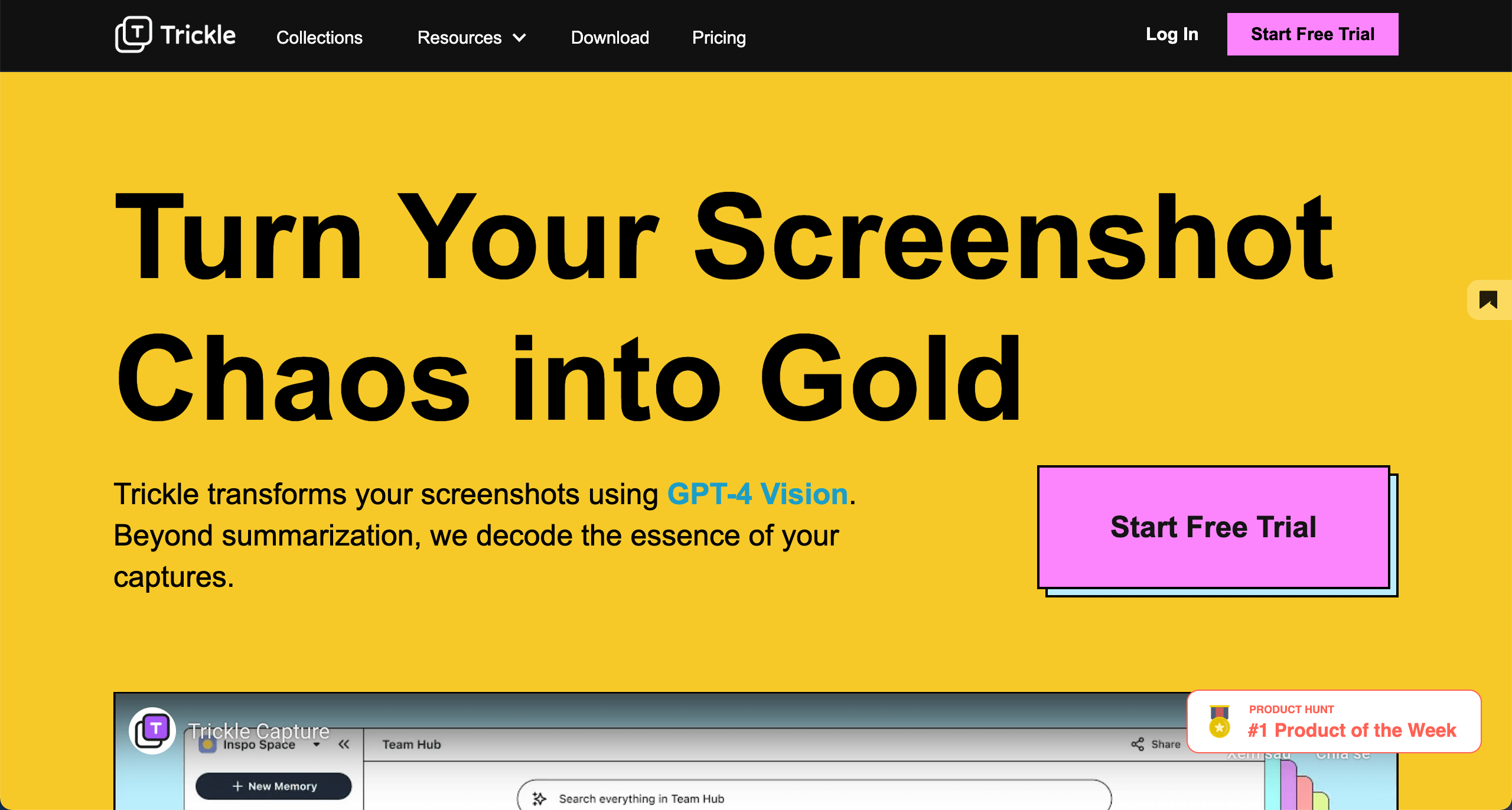
Task: Click the Share icon in Team Hub
Action: click(1138, 744)
